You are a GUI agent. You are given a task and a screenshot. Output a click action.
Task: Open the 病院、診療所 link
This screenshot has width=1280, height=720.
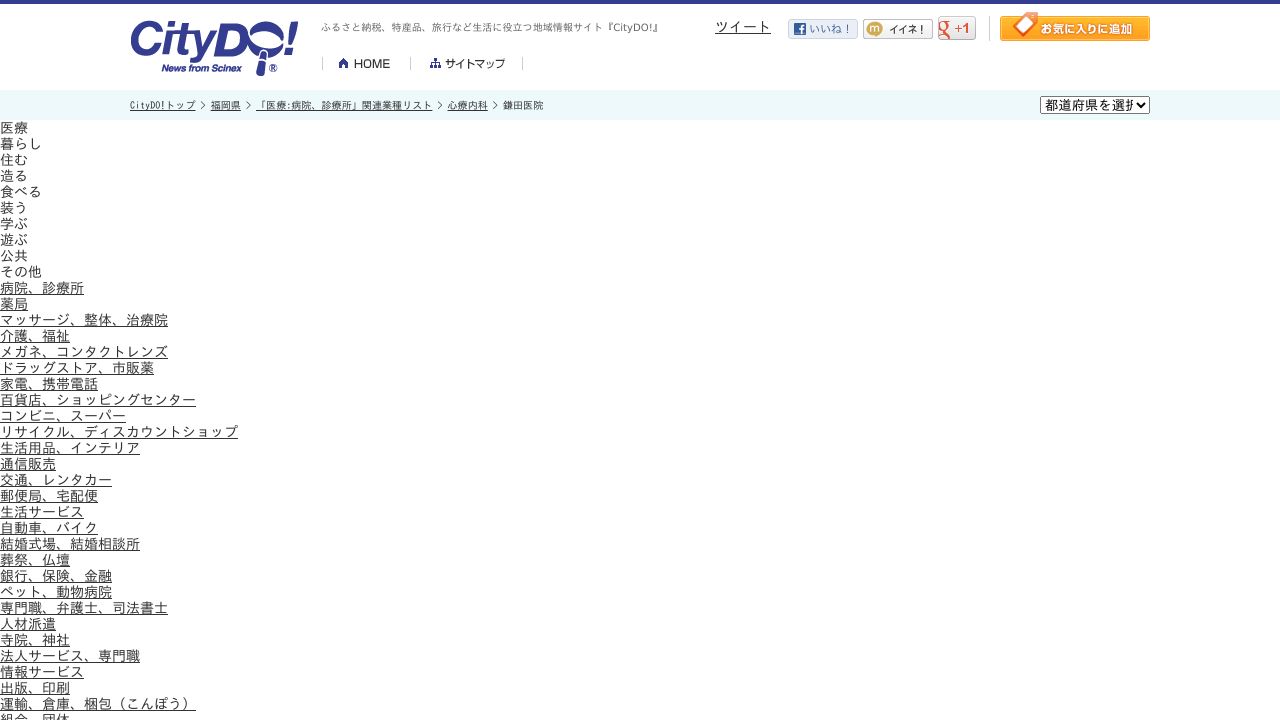tap(42, 288)
